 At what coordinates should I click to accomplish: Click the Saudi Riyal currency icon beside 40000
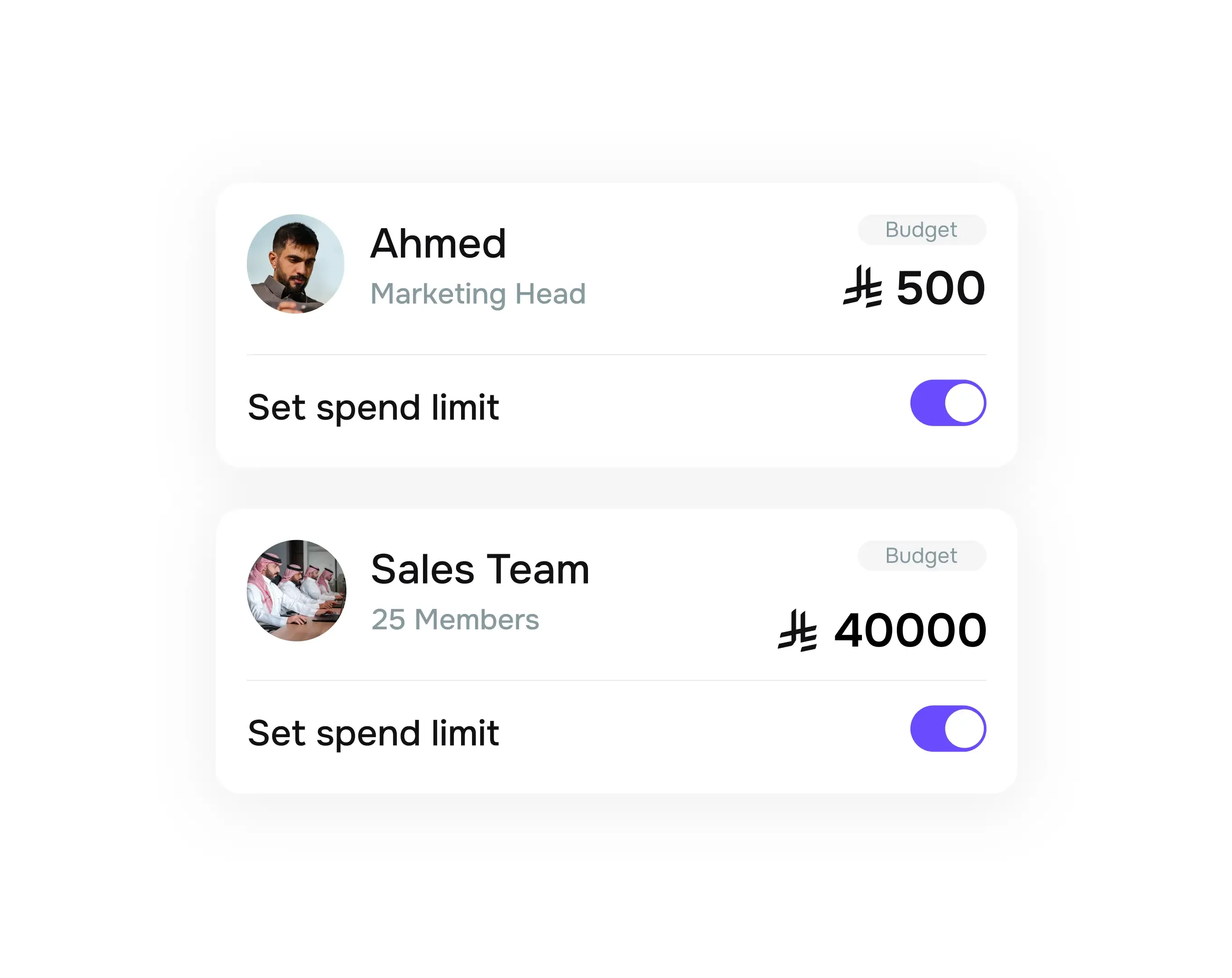point(797,629)
